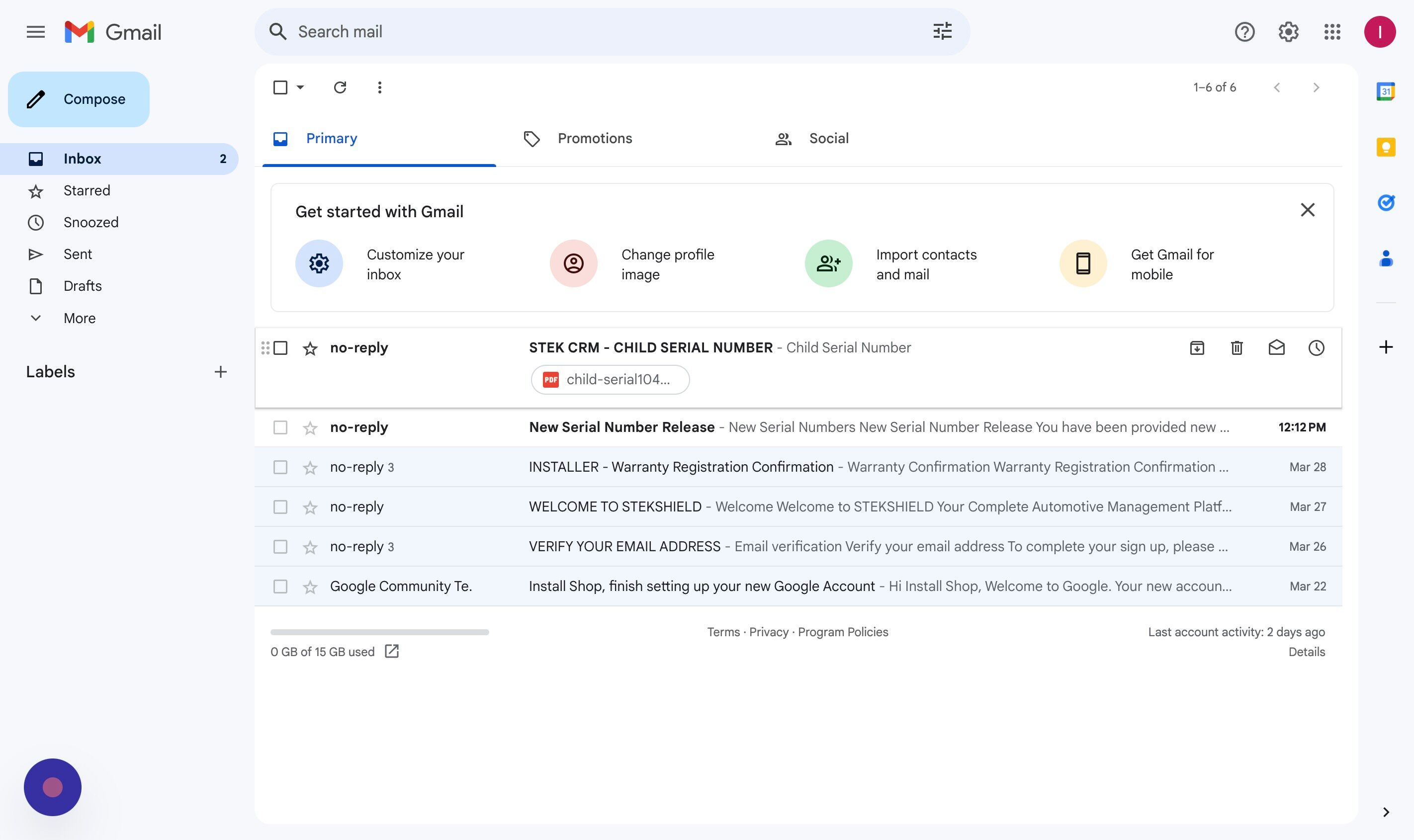The height and width of the screenshot is (840, 1414).
Task: Open Google Tasks side panel
Action: click(1386, 202)
